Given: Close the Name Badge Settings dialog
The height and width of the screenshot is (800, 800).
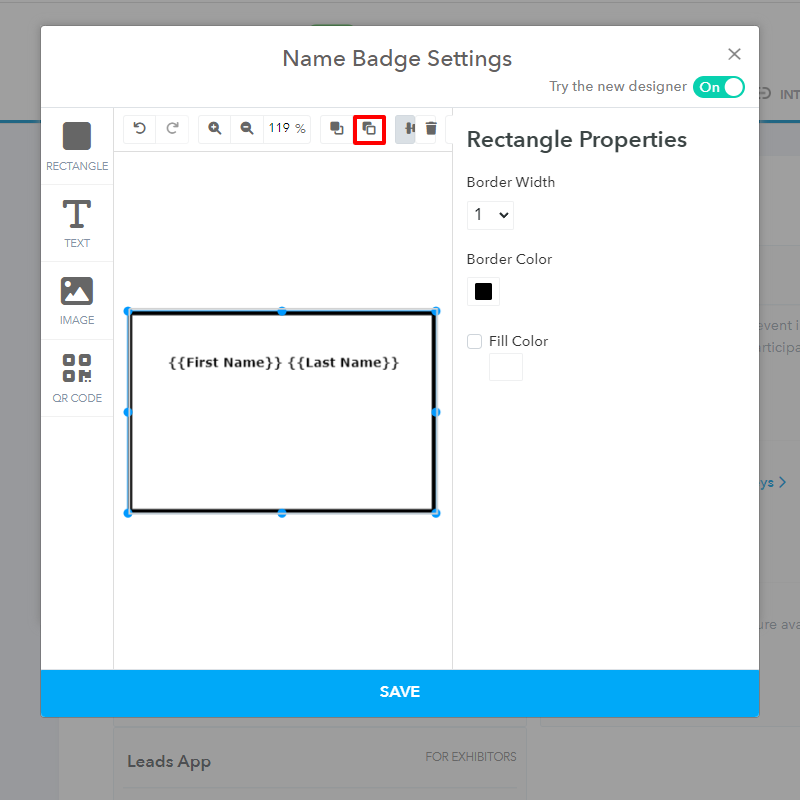Looking at the screenshot, I should 734,55.
